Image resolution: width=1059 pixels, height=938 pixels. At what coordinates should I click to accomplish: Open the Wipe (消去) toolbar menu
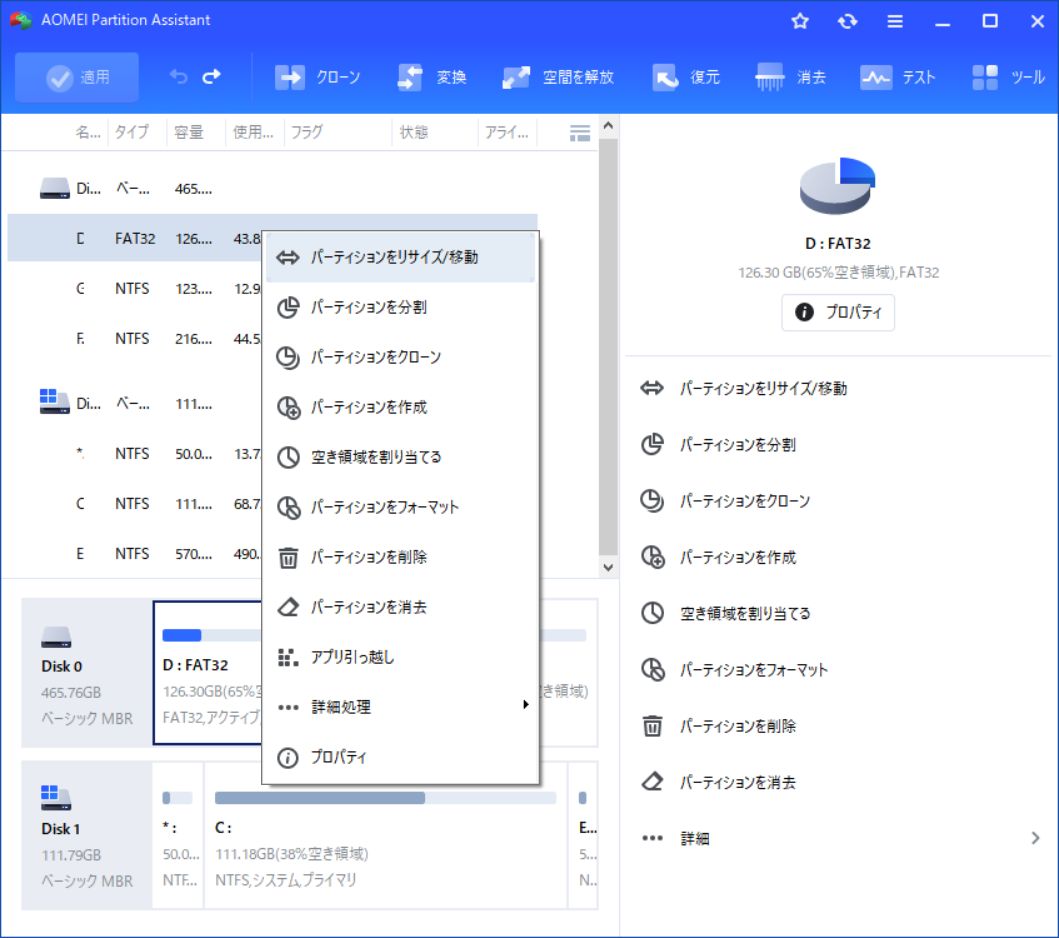point(791,78)
